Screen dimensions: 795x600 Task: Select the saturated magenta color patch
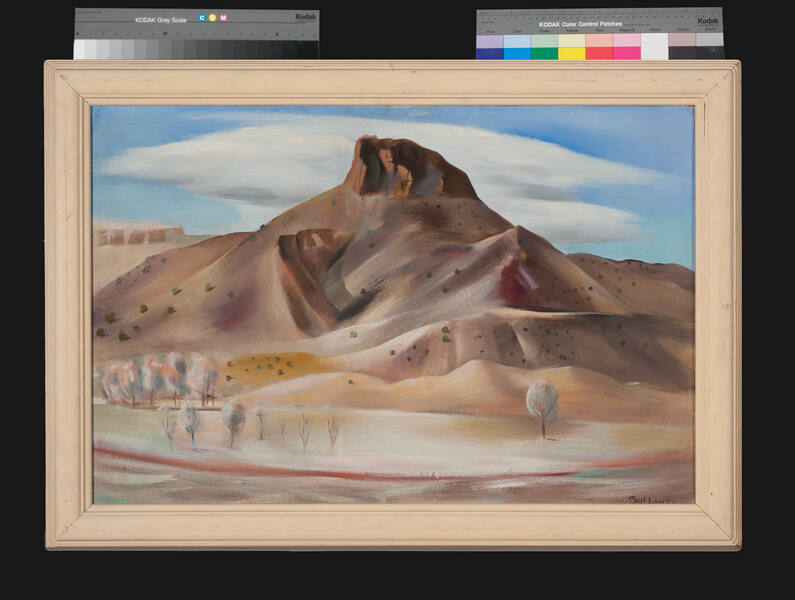tap(627, 54)
